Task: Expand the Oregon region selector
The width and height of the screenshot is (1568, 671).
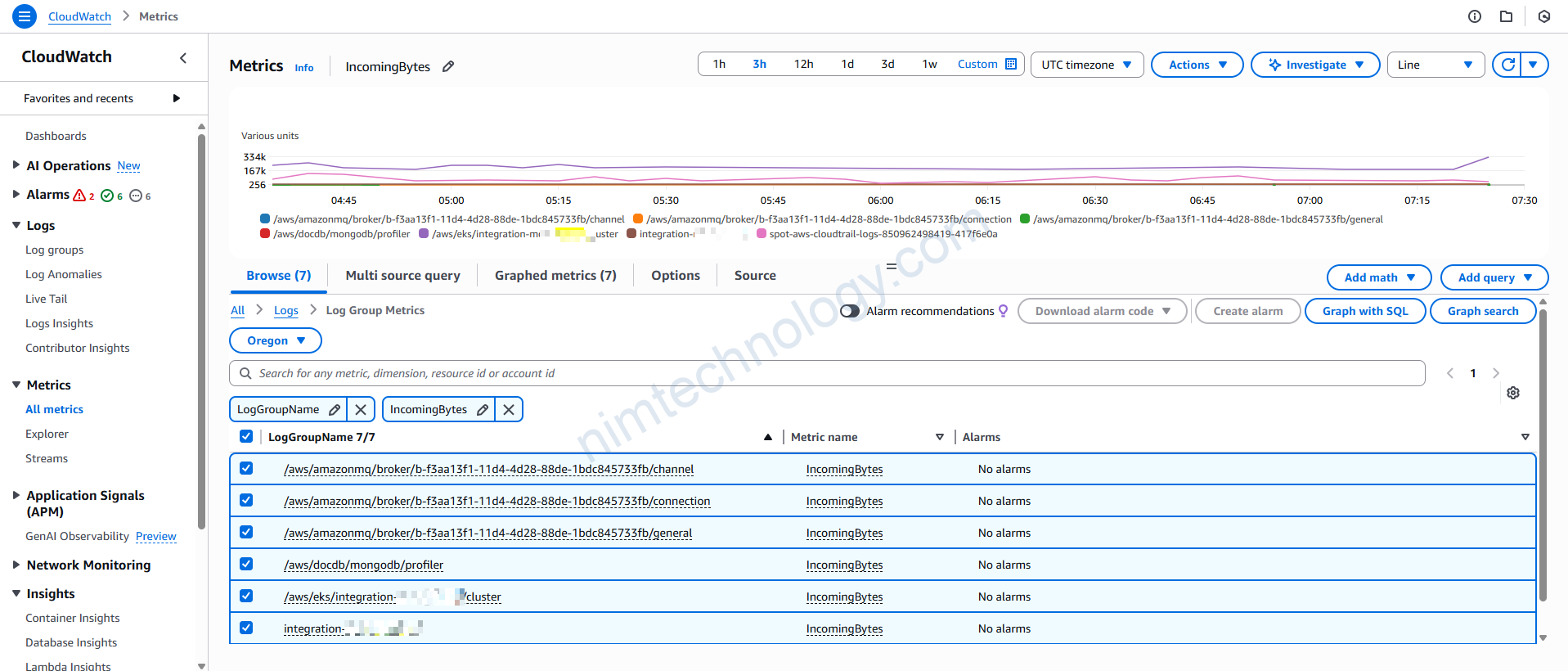Action: [x=276, y=340]
